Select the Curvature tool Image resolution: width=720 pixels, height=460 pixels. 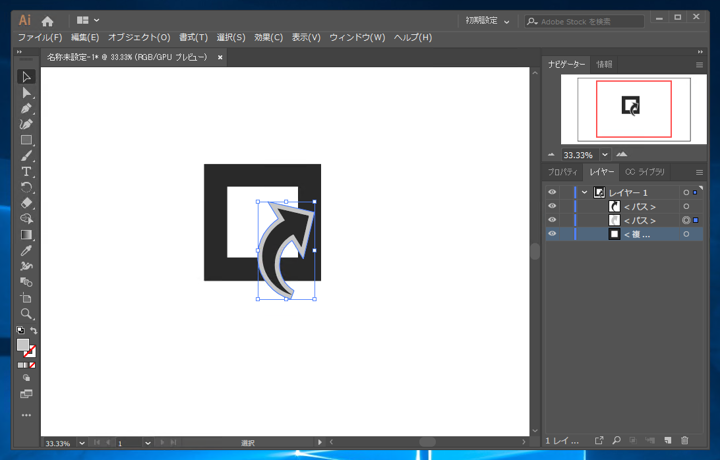26,124
